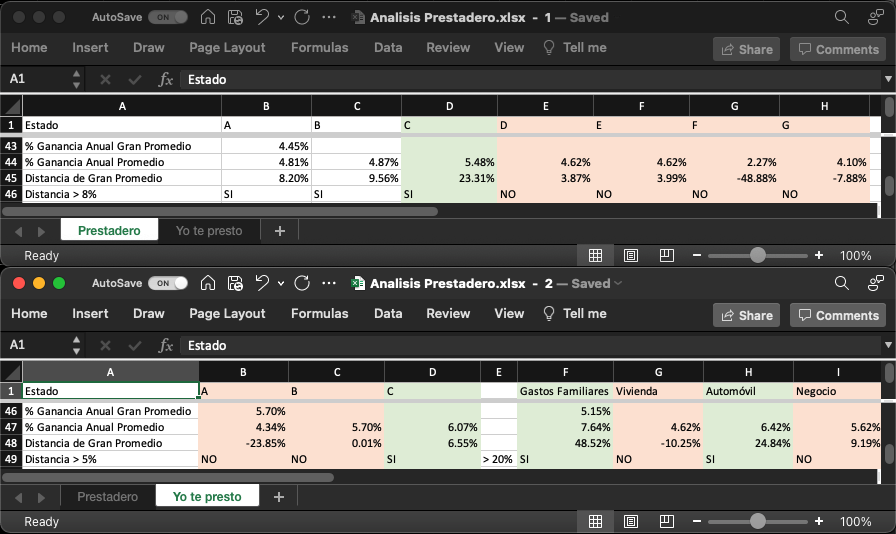Click Save icon in top window toolbar
The height and width of the screenshot is (534, 896).
click(235, 17)
